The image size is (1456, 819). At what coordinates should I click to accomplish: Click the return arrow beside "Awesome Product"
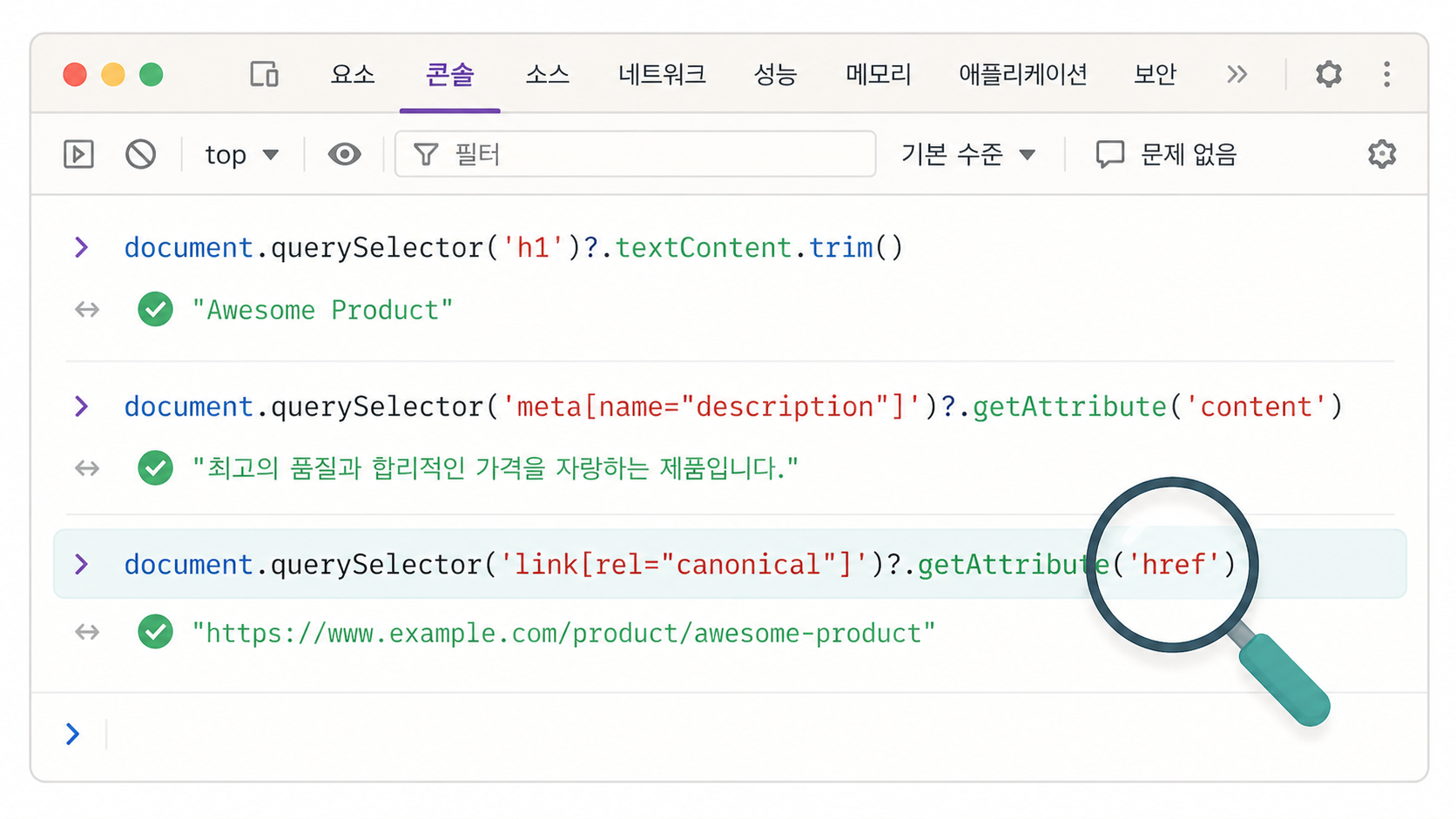pyautogui.click(x=87, y=309)
